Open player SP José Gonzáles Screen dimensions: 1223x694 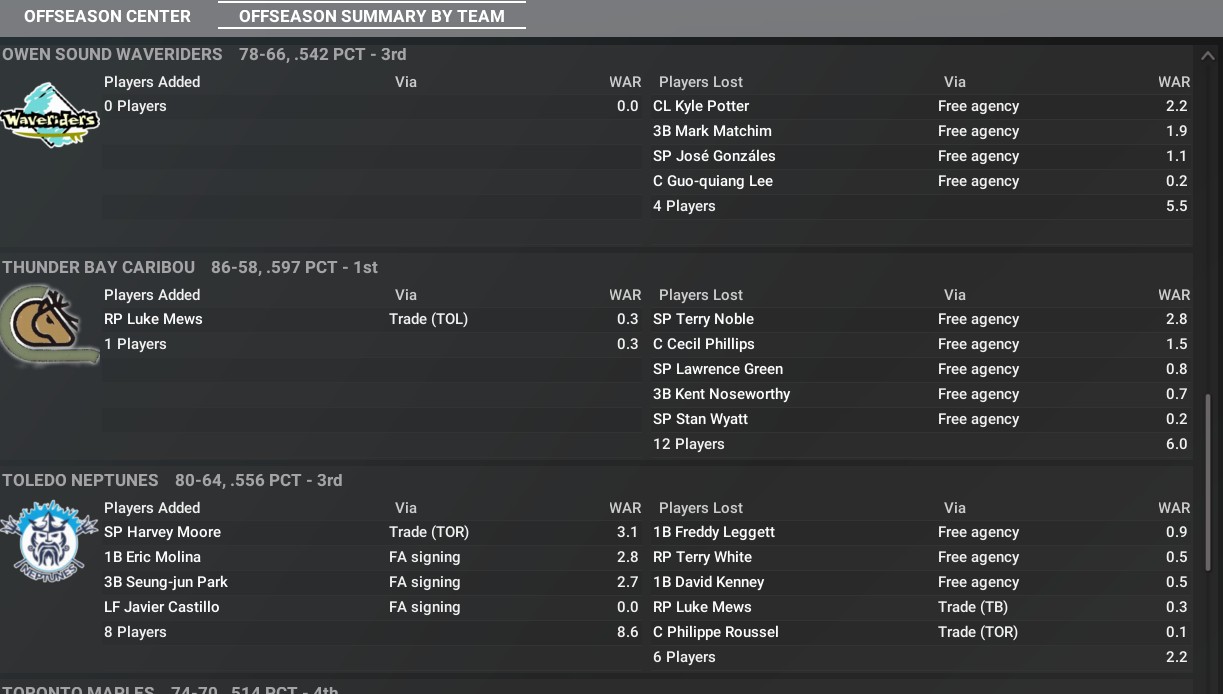point(714,156)
